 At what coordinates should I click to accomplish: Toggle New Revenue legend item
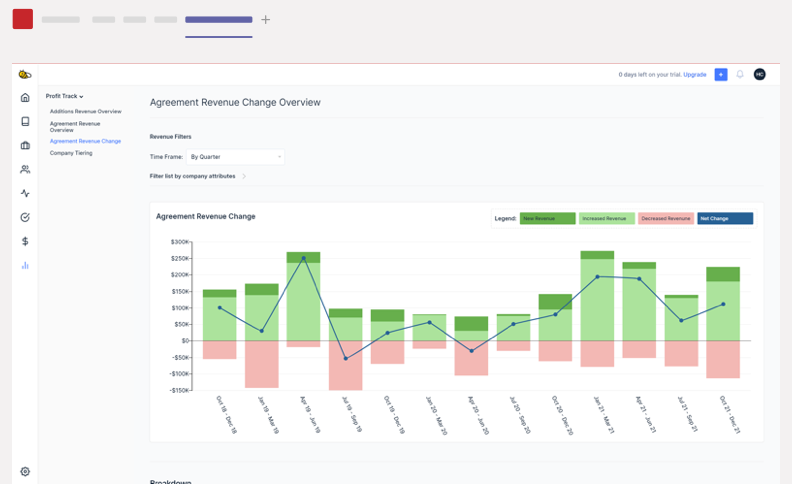[x=548, y=218]
